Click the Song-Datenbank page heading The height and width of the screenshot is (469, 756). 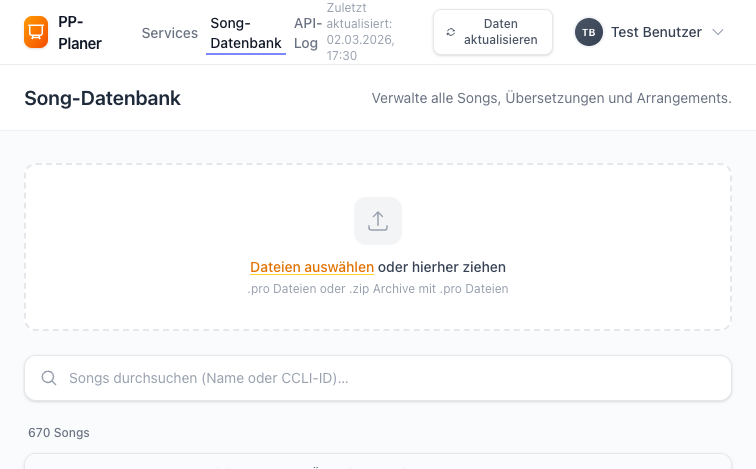[x=102, y=98]
